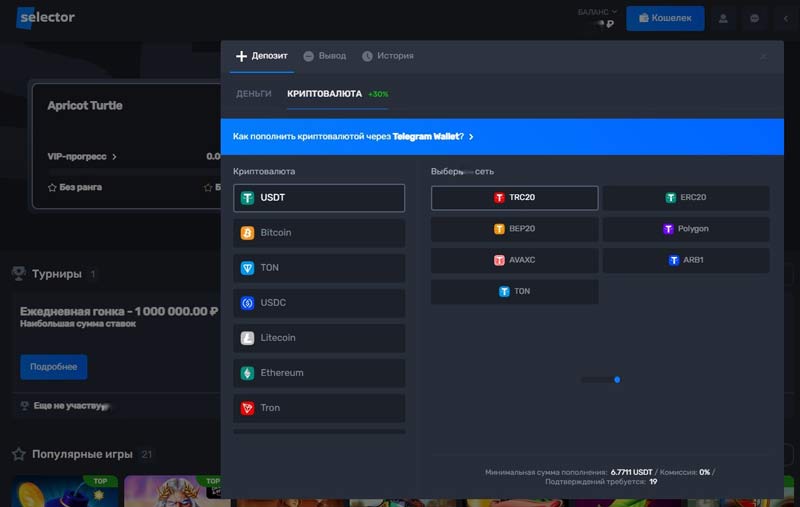Open the chat bubble icon
Image resolution: width=800 pixels, height=507 pixels.
754,18
